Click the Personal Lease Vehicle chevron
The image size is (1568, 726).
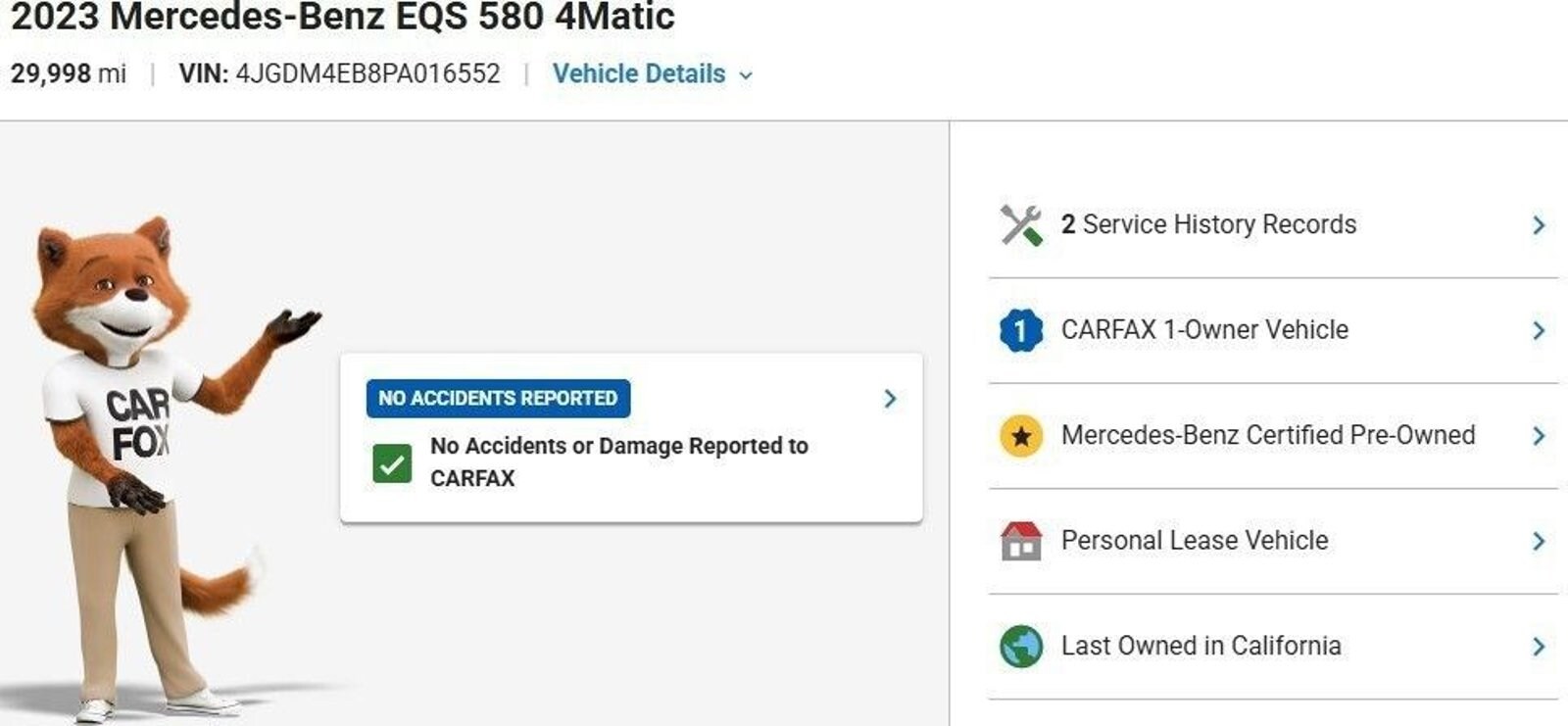click(x=1539, y=541)
